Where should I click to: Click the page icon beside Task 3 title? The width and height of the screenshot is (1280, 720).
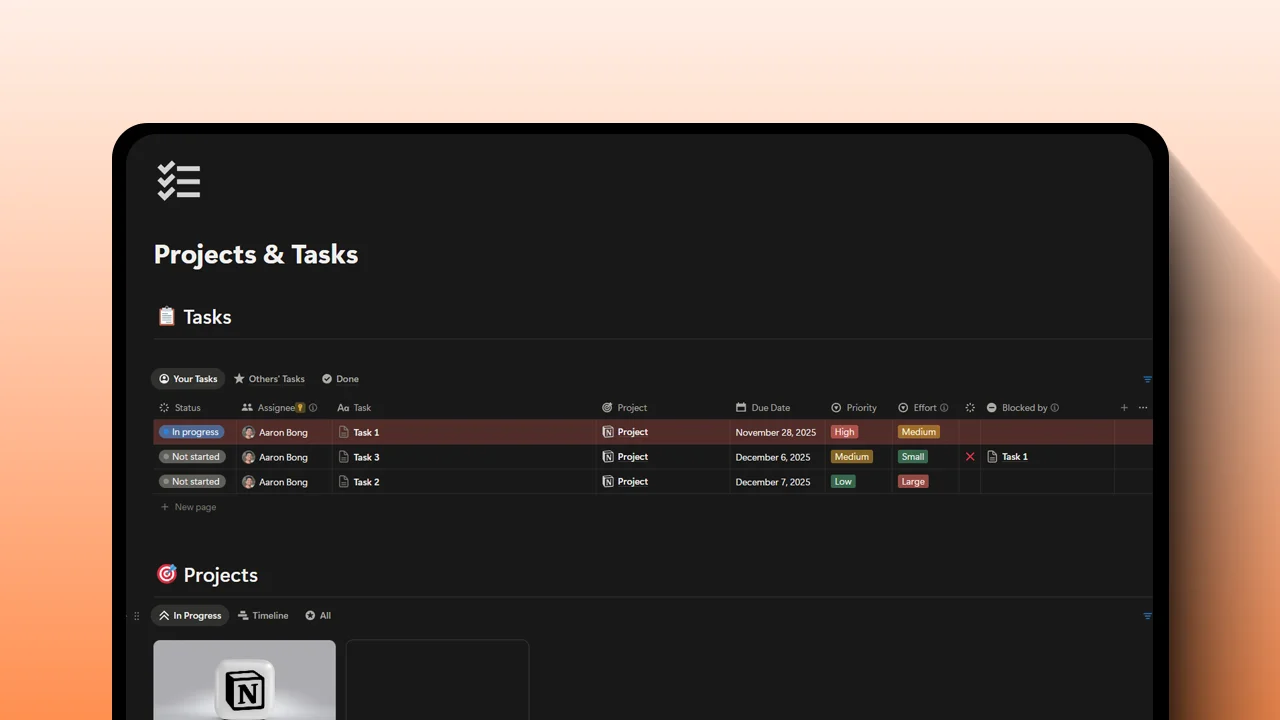pyautogui.click(x=344, y=457)
